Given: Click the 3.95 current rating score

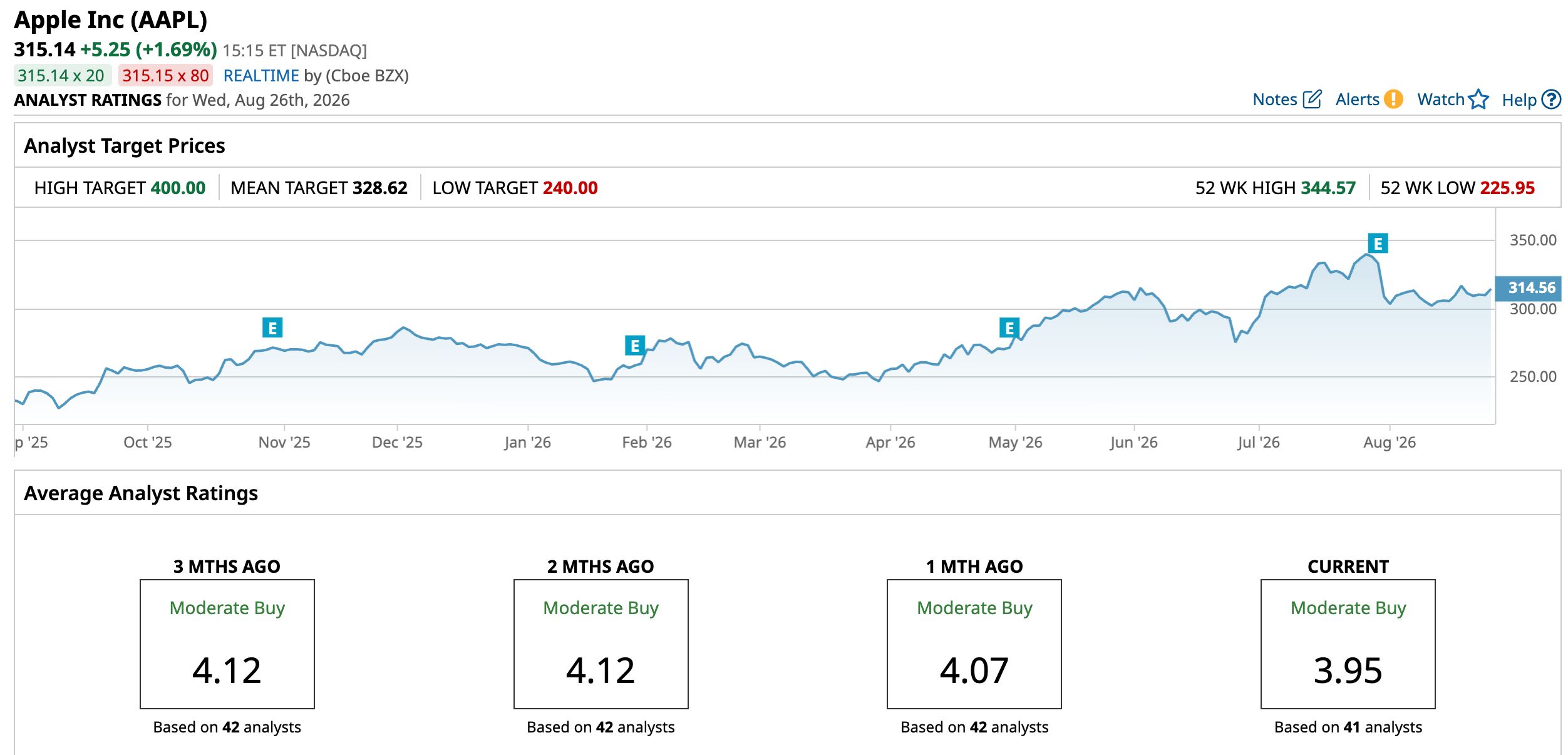Looking at the screenshot, I should 1348,670.
